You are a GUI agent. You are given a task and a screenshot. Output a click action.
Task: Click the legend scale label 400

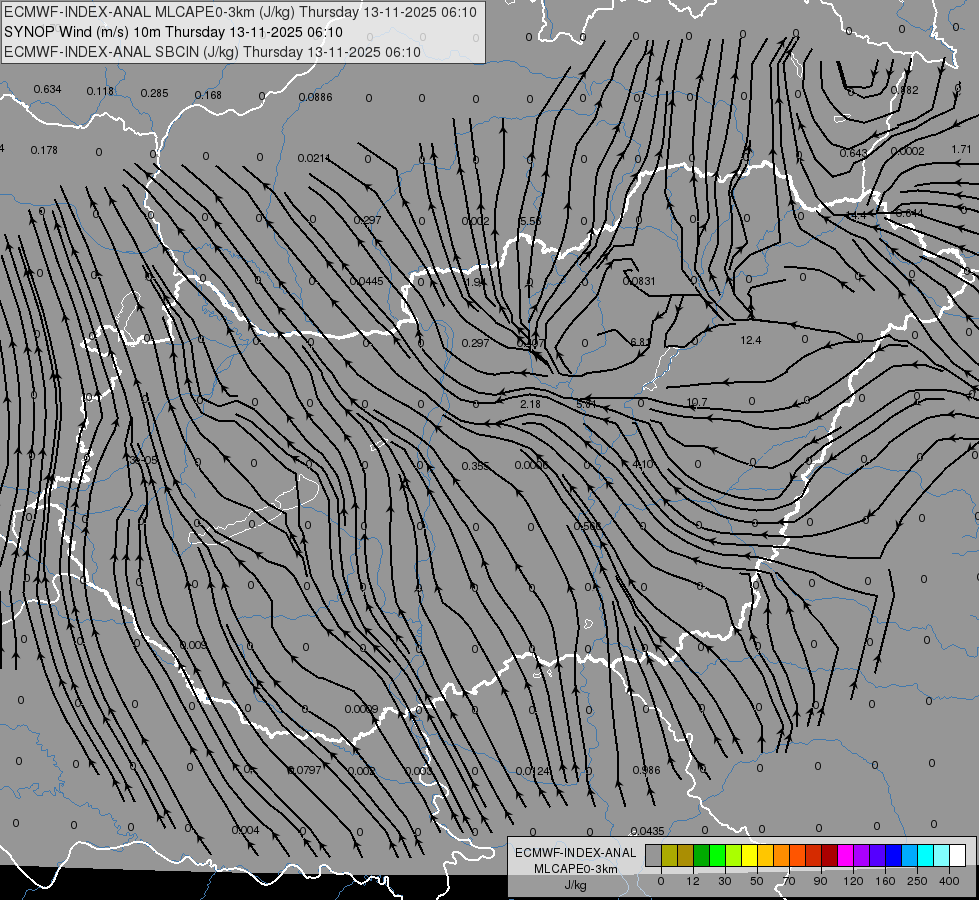(949, 881)
